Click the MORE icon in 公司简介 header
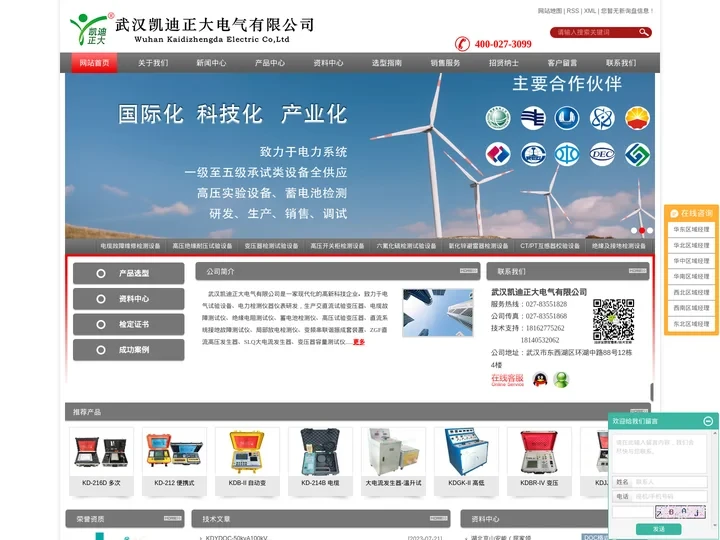The image size is (720, 540). [468, 271]
